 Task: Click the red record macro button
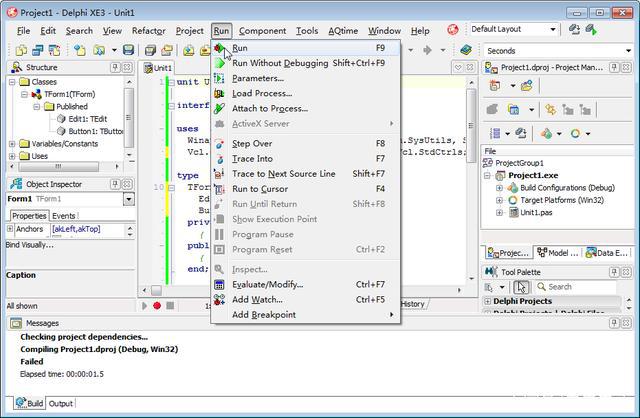point(157,305)
